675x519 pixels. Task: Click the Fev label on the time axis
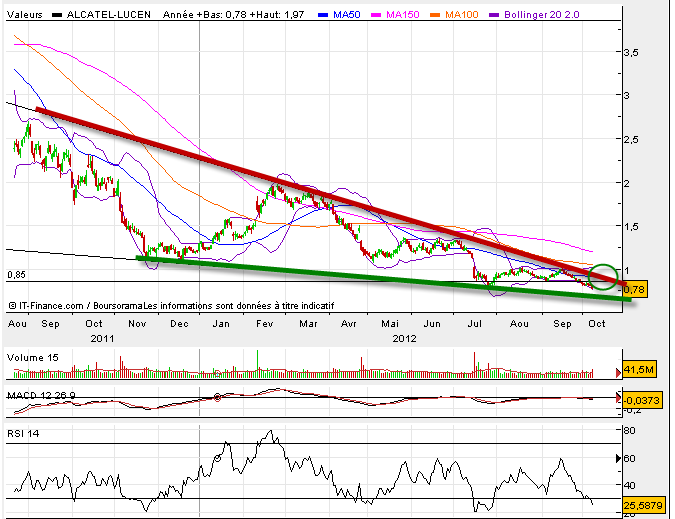(265, 325)
